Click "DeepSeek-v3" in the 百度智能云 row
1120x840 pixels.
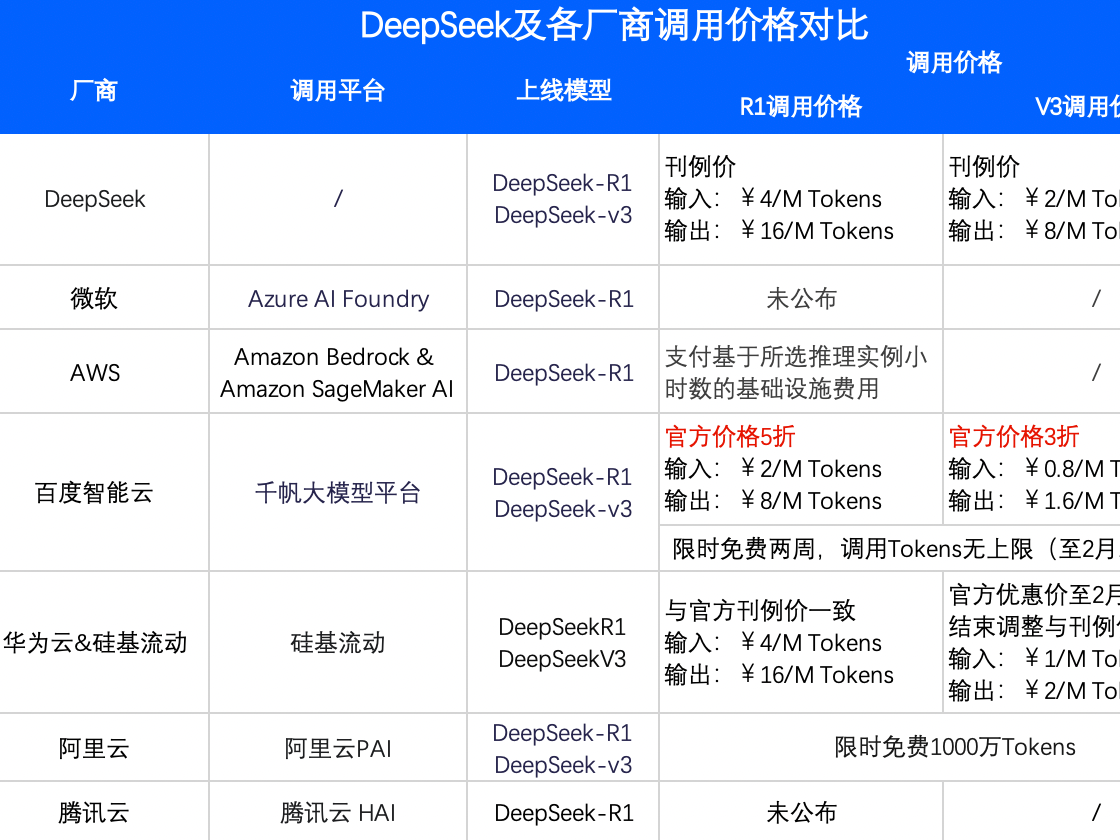563,509
